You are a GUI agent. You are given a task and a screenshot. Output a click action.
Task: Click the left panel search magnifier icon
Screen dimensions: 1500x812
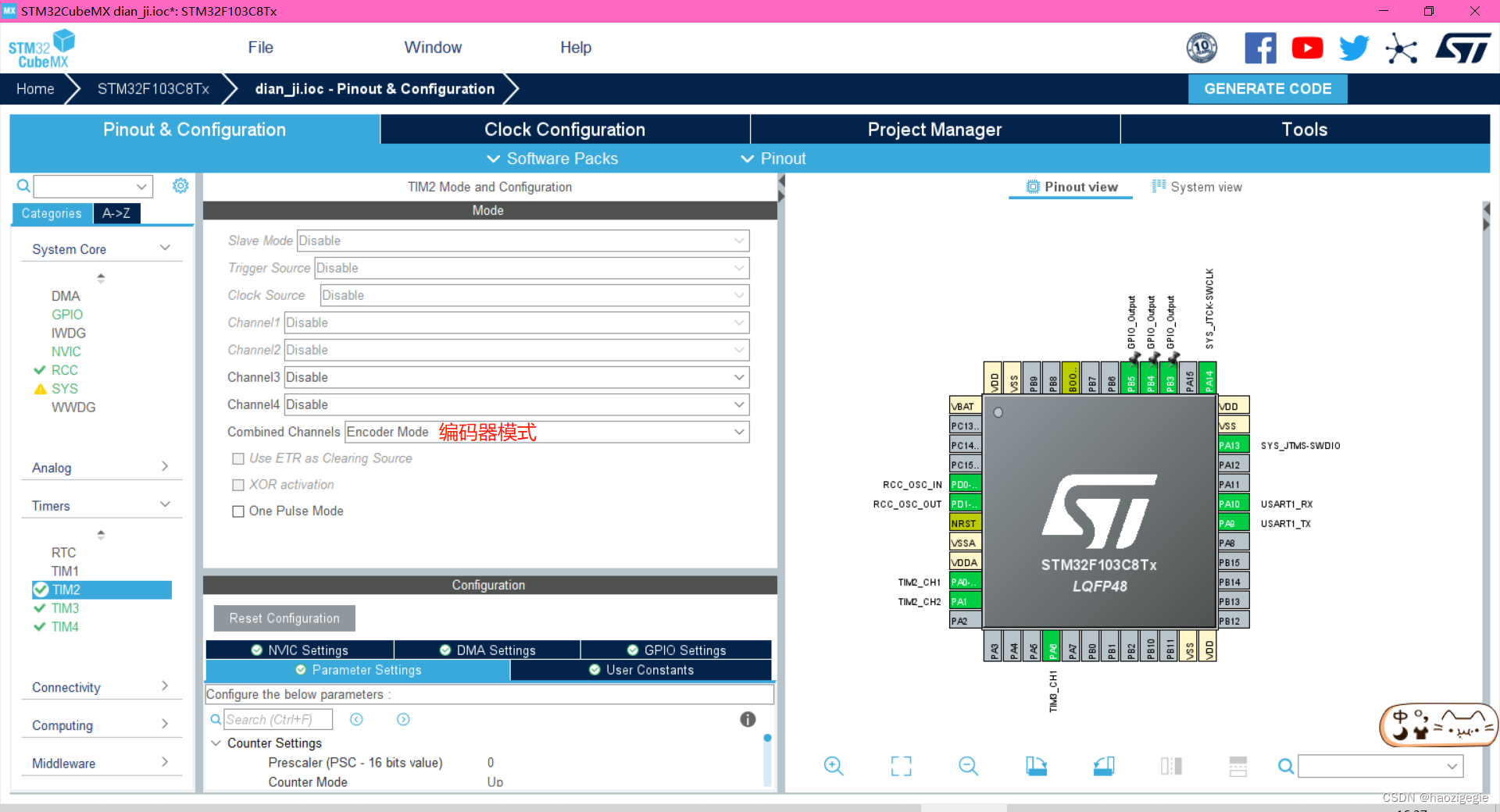pyautogui.click(x=23, y=186)
